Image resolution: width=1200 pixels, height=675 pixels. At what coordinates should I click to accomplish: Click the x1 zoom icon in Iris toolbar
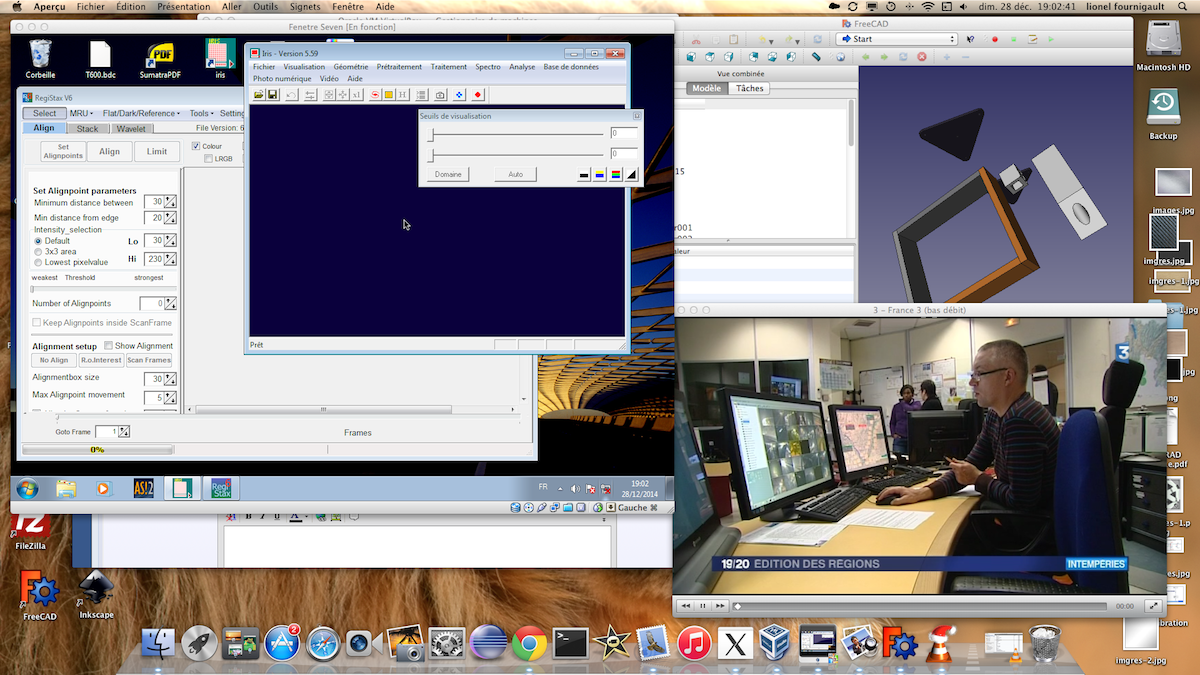pos(357,95)
